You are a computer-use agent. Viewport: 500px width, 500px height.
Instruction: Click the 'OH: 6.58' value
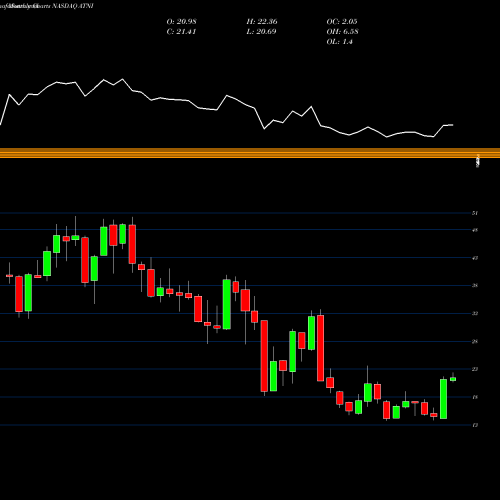342,32
